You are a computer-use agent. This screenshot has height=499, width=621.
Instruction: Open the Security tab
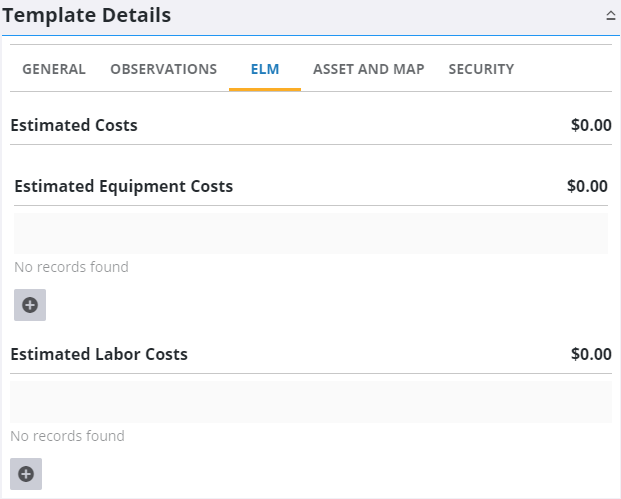click(x=481, y=69)
